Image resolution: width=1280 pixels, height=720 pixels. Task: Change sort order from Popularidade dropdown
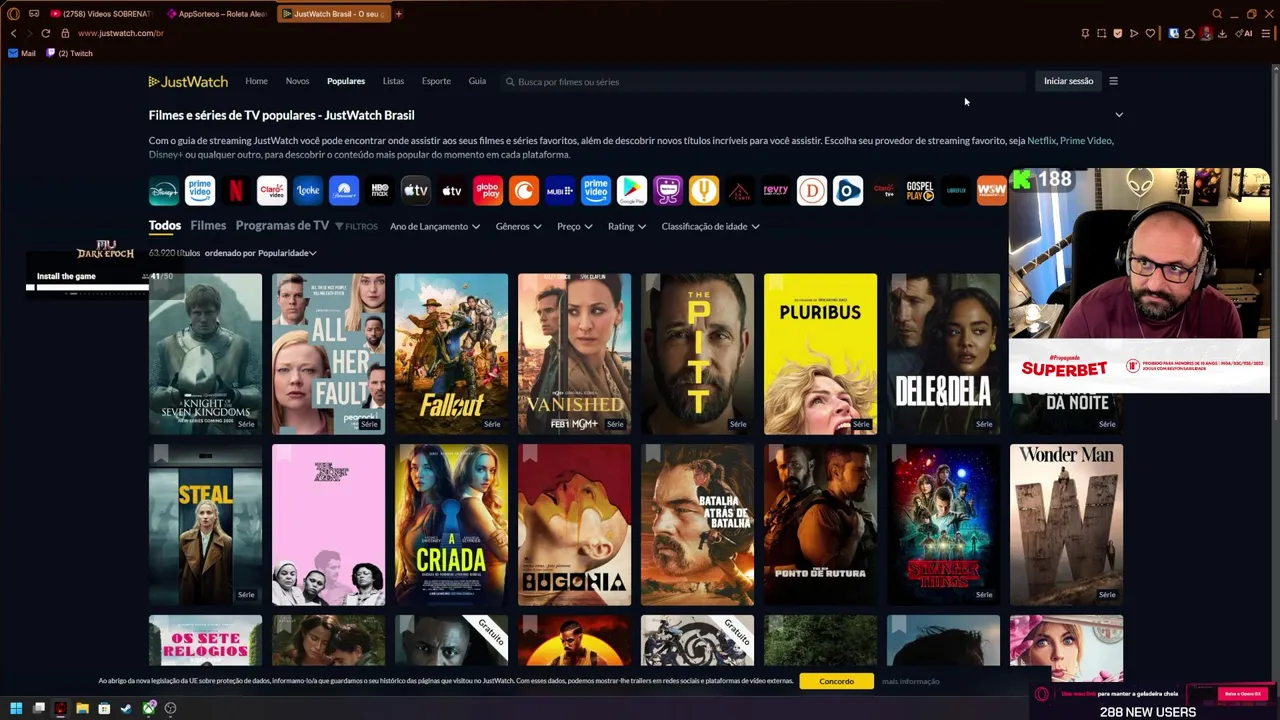click(x=287, y=253)
